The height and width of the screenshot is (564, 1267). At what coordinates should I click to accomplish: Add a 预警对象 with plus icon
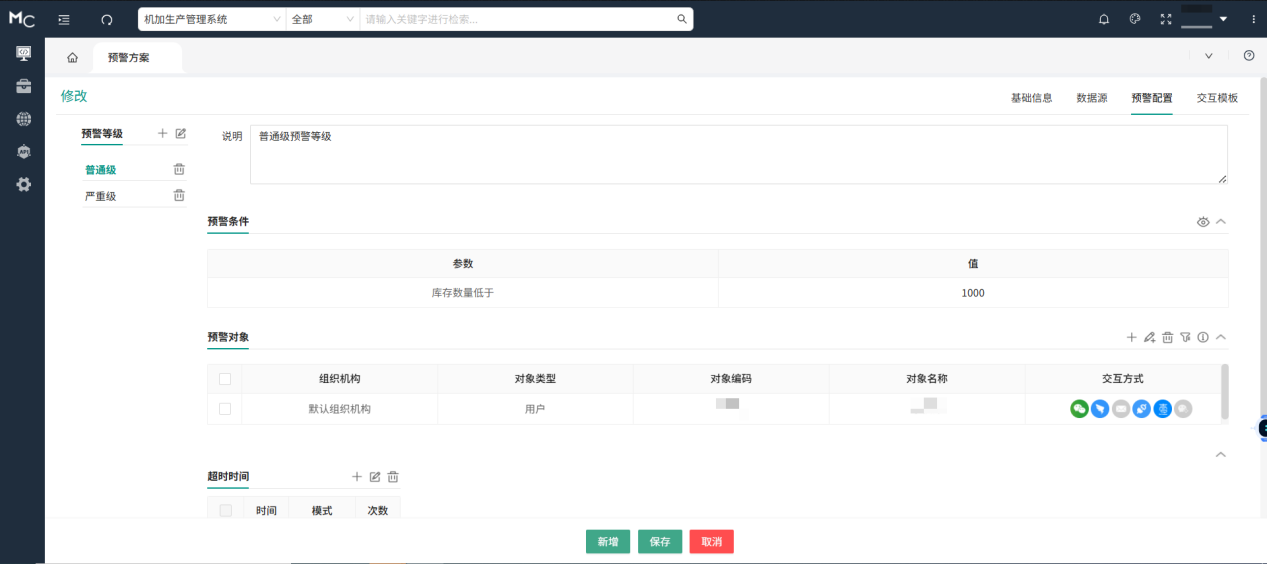pos(1132,338)
